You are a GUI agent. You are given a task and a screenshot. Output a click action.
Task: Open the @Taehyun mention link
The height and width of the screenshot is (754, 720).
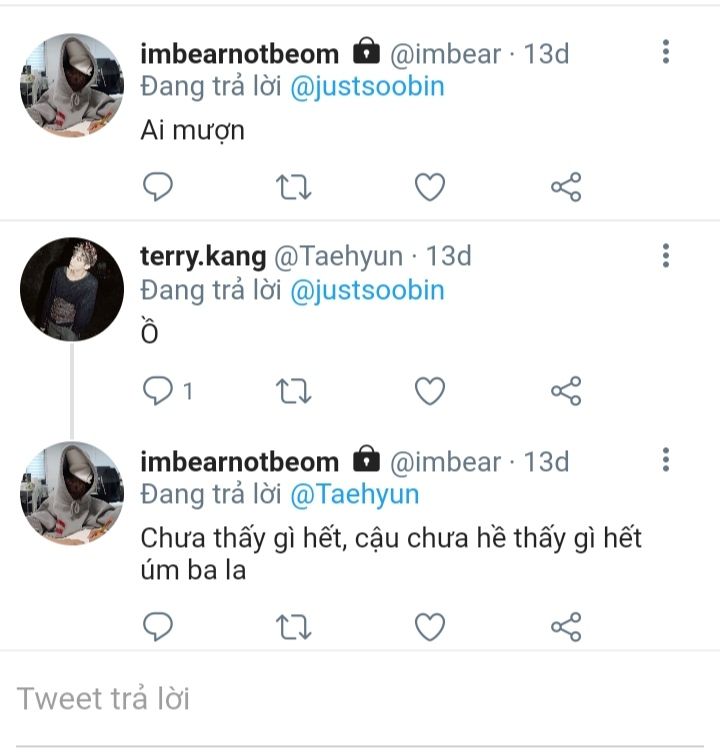point(354,494)
